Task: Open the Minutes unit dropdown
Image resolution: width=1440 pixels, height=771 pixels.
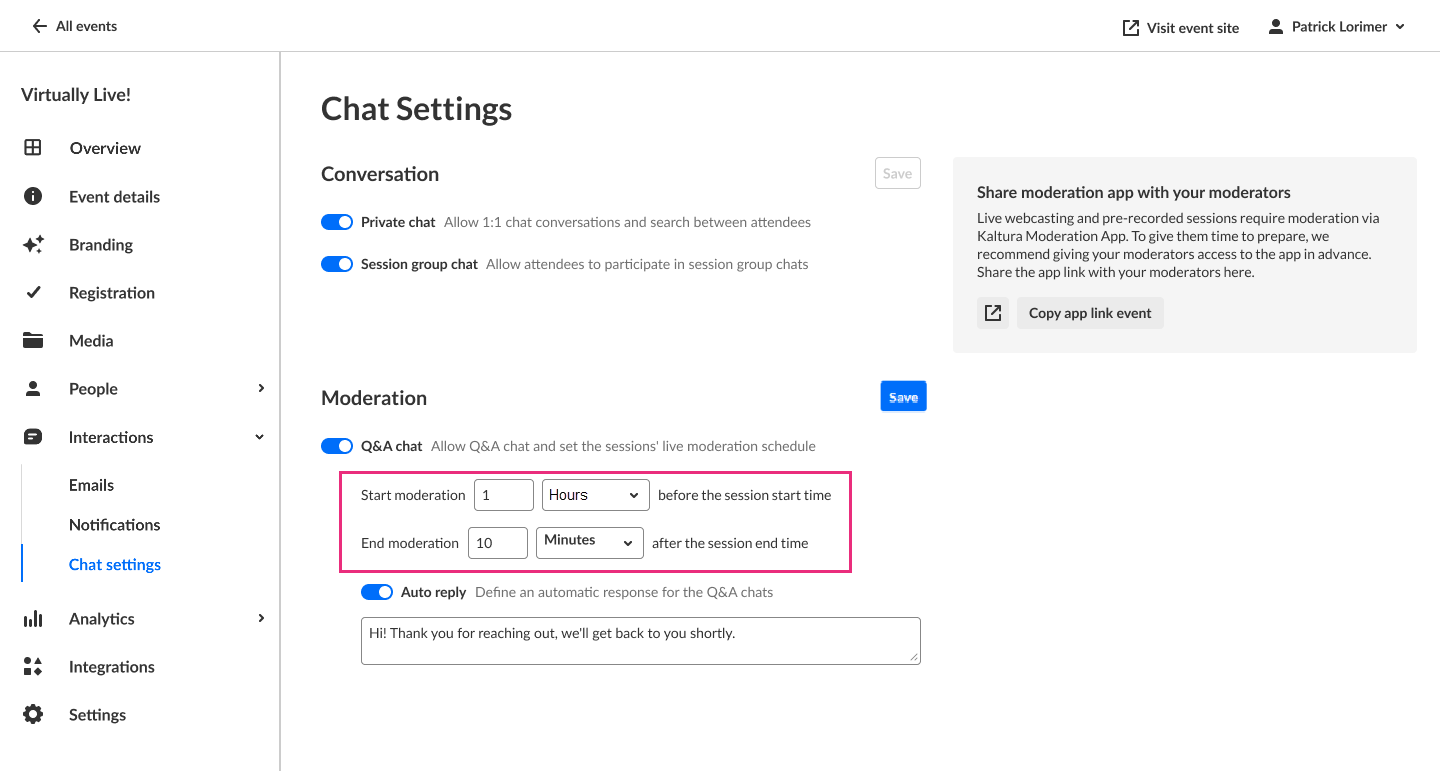Action: coord(590,541)
